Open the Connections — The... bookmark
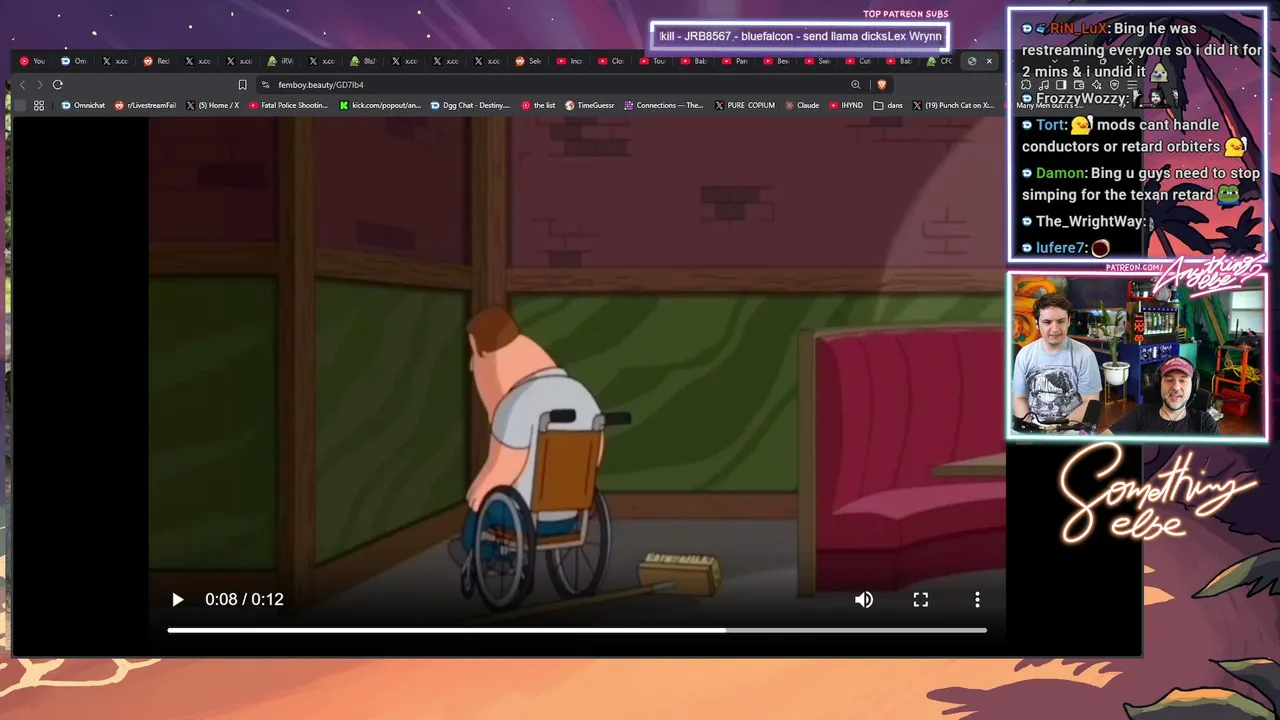Screen dimensions: 1280x720 coord(664,105)
